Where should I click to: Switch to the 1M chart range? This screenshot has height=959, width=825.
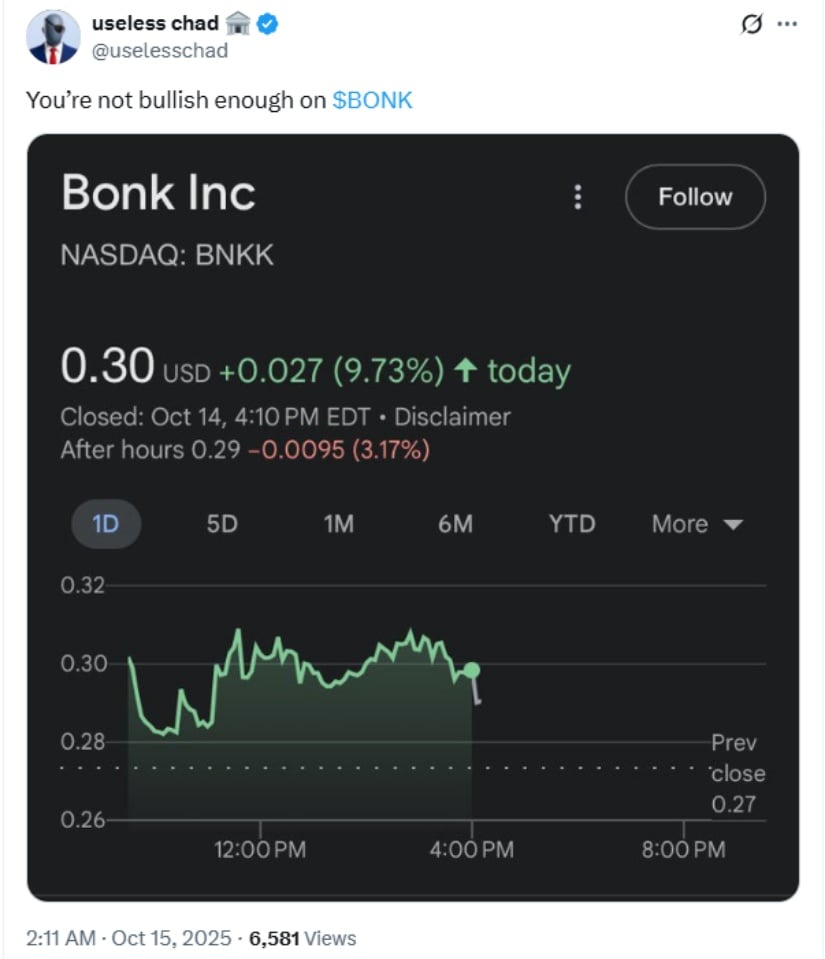click(339, 524)
